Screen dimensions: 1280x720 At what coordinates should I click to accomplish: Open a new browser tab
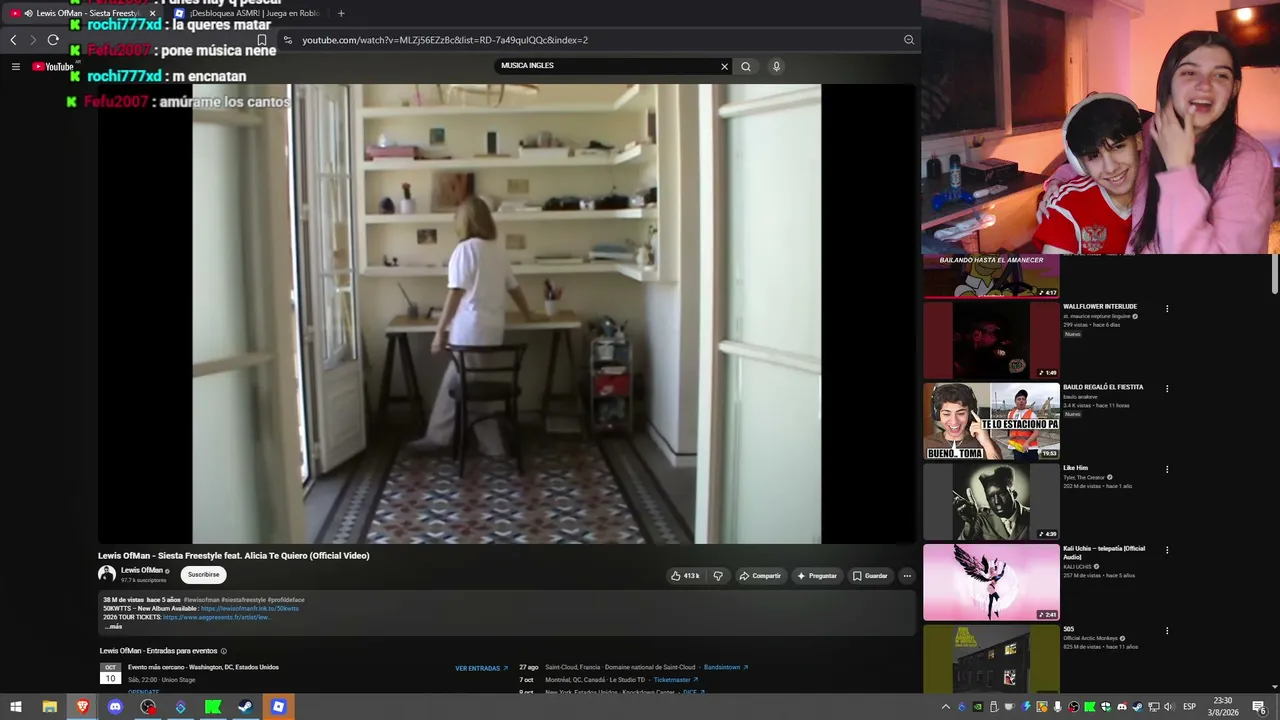(341, 13)
